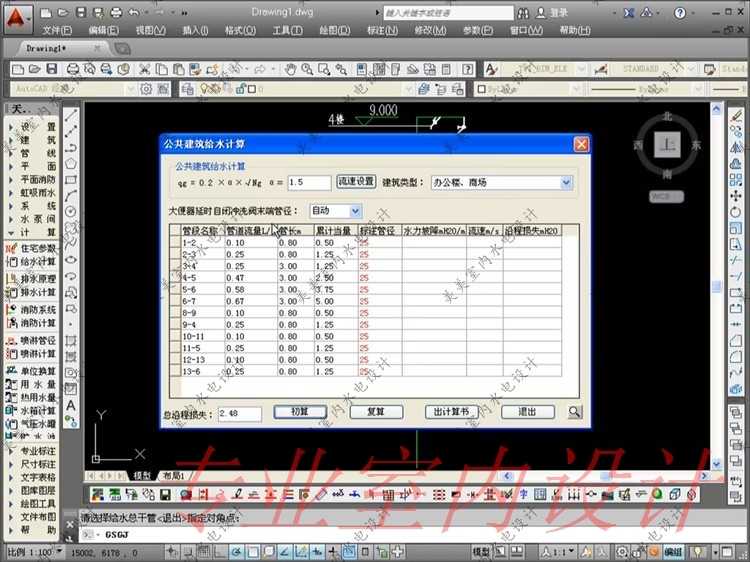This screenshot has height=562, width=750.
Task: Select 住宅参数 in the sidebar
Action: click(31, 248)
